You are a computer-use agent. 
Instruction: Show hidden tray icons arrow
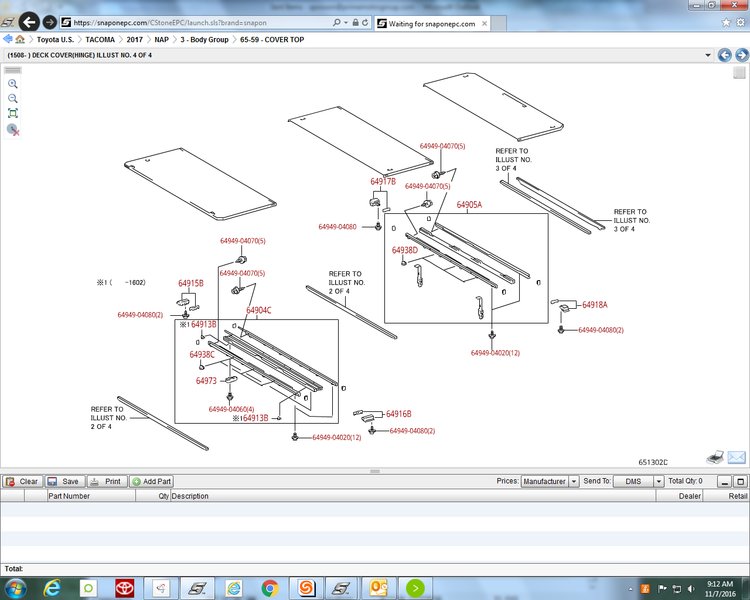(631, 589)
